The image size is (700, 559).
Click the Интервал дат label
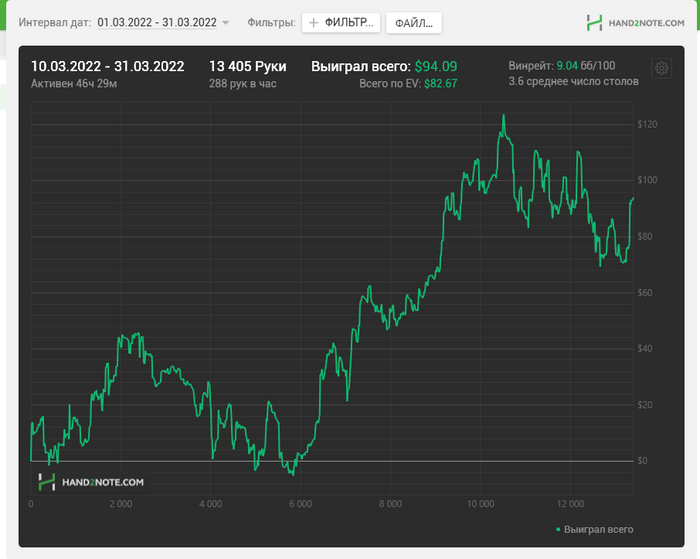pyautogui.click(x=55, y=22)
